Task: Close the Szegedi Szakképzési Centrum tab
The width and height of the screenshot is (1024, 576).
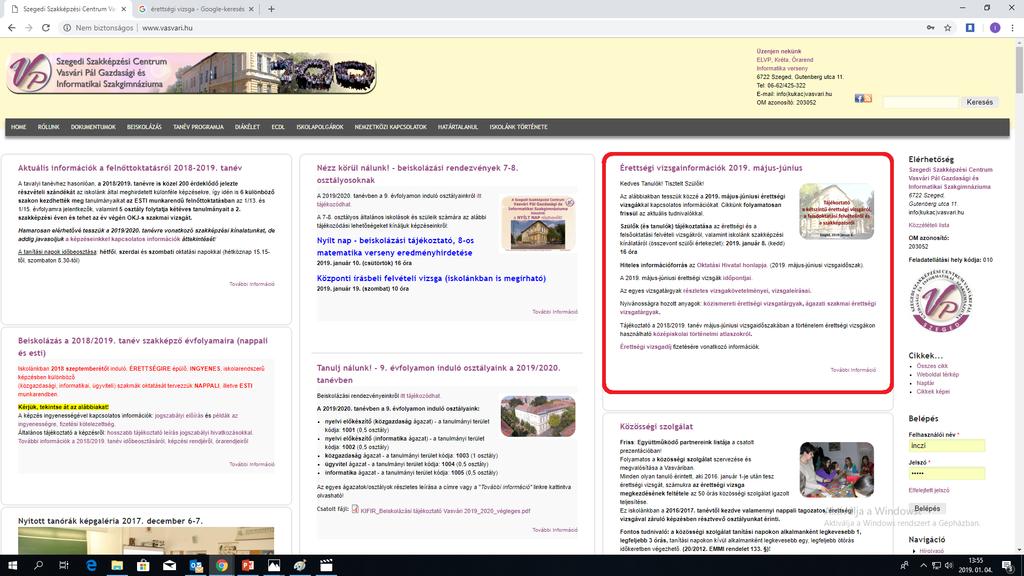Action: pyautogui.click(x=123, y=9)
